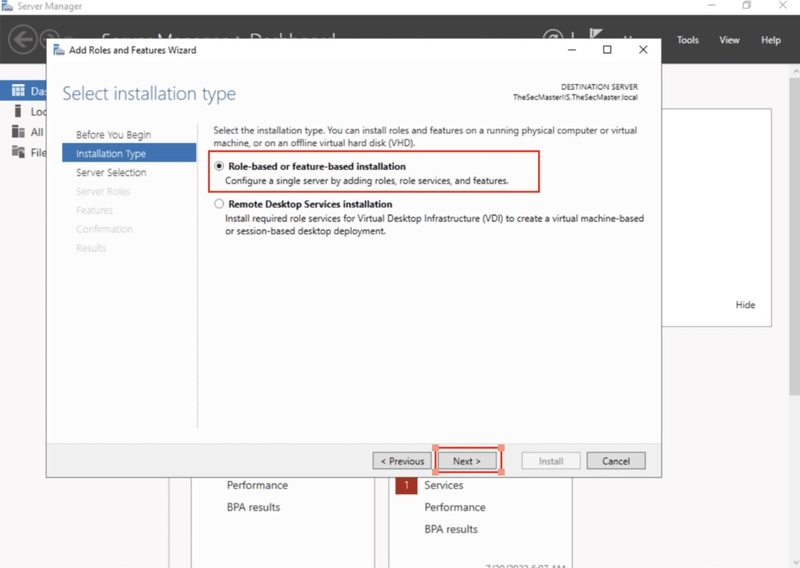Click Server Manager scroll down arrow
This screenshot has width=800, height=568.
pos(795,562)
